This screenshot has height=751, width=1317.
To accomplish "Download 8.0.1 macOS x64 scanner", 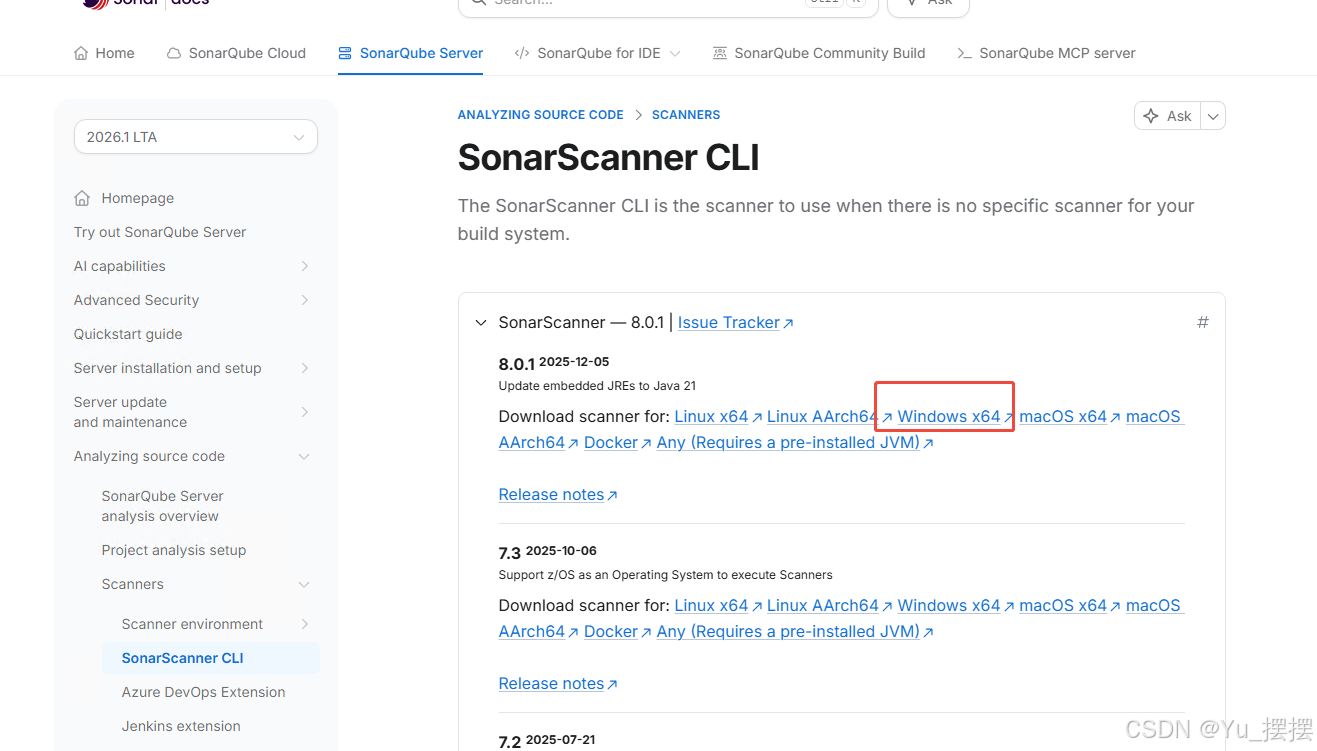I will (1063, 416).
